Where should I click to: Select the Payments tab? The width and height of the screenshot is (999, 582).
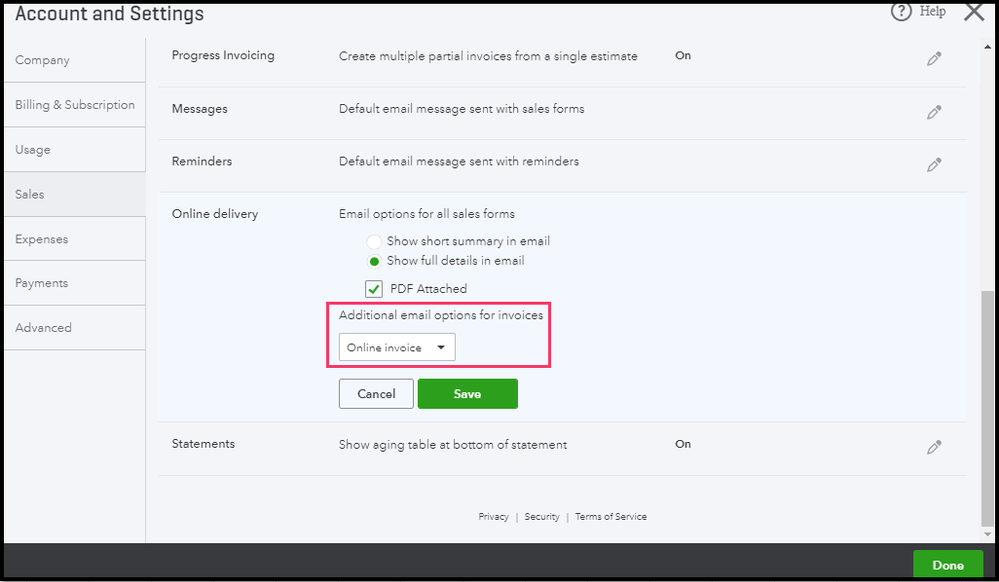click(x=41, y=283)
